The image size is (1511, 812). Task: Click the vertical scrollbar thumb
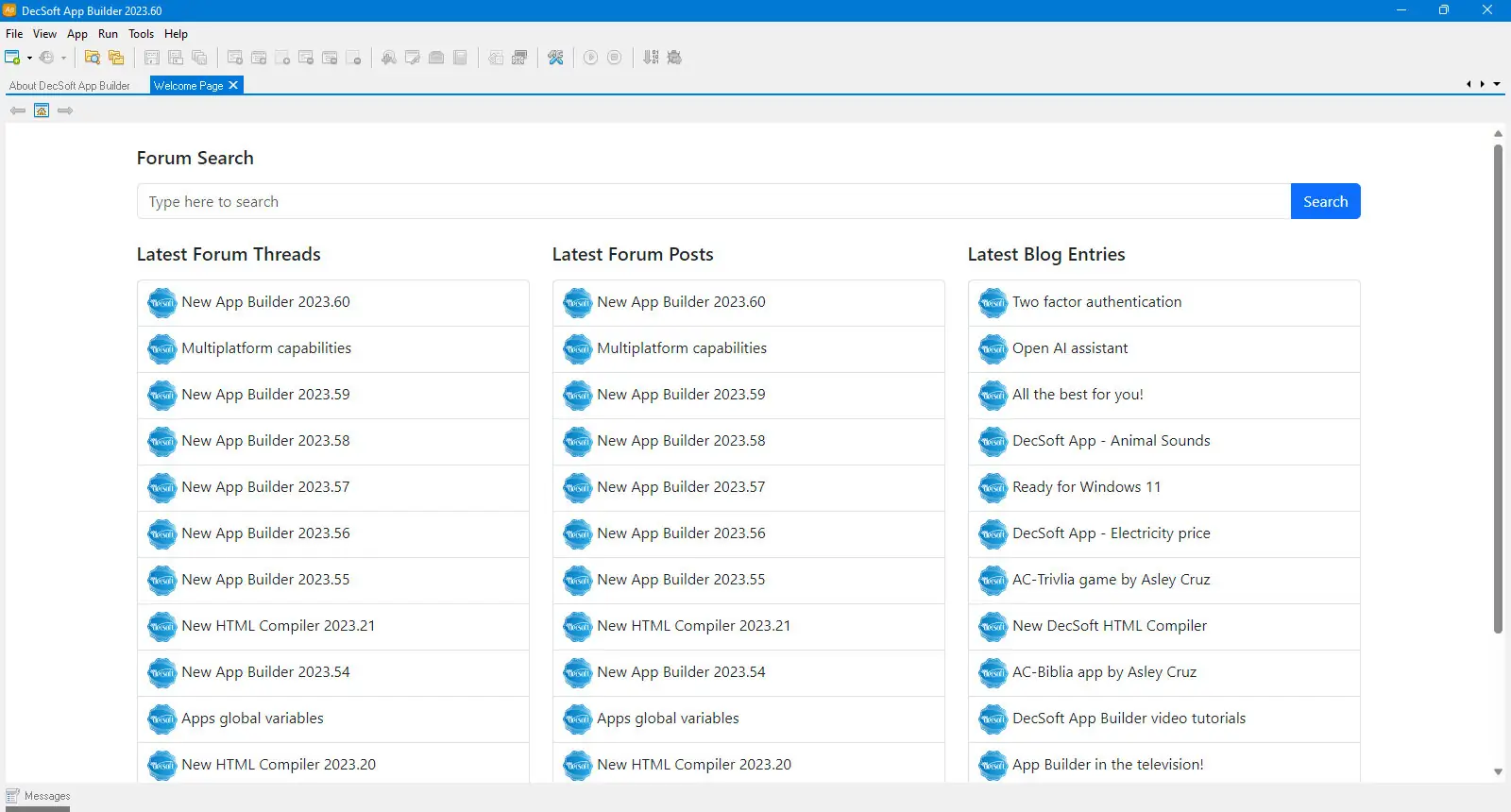(x=1498, y=388)
